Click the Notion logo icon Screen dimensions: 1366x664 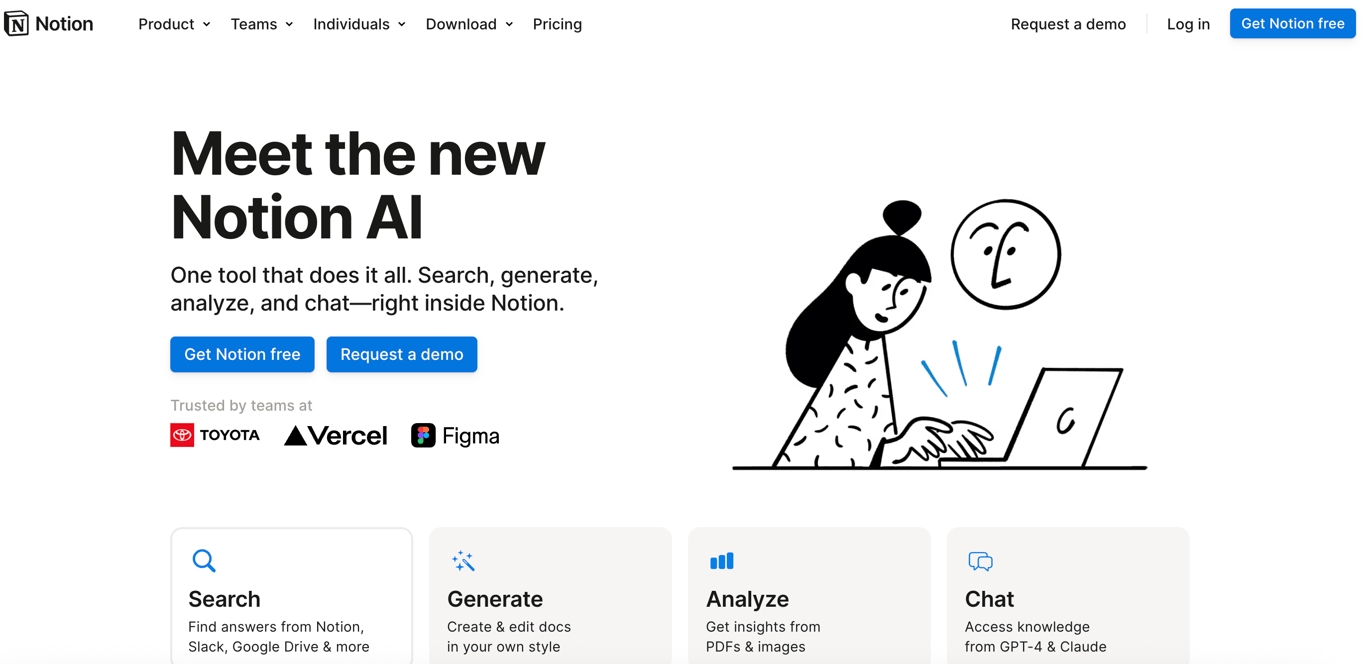click(16, 23)
